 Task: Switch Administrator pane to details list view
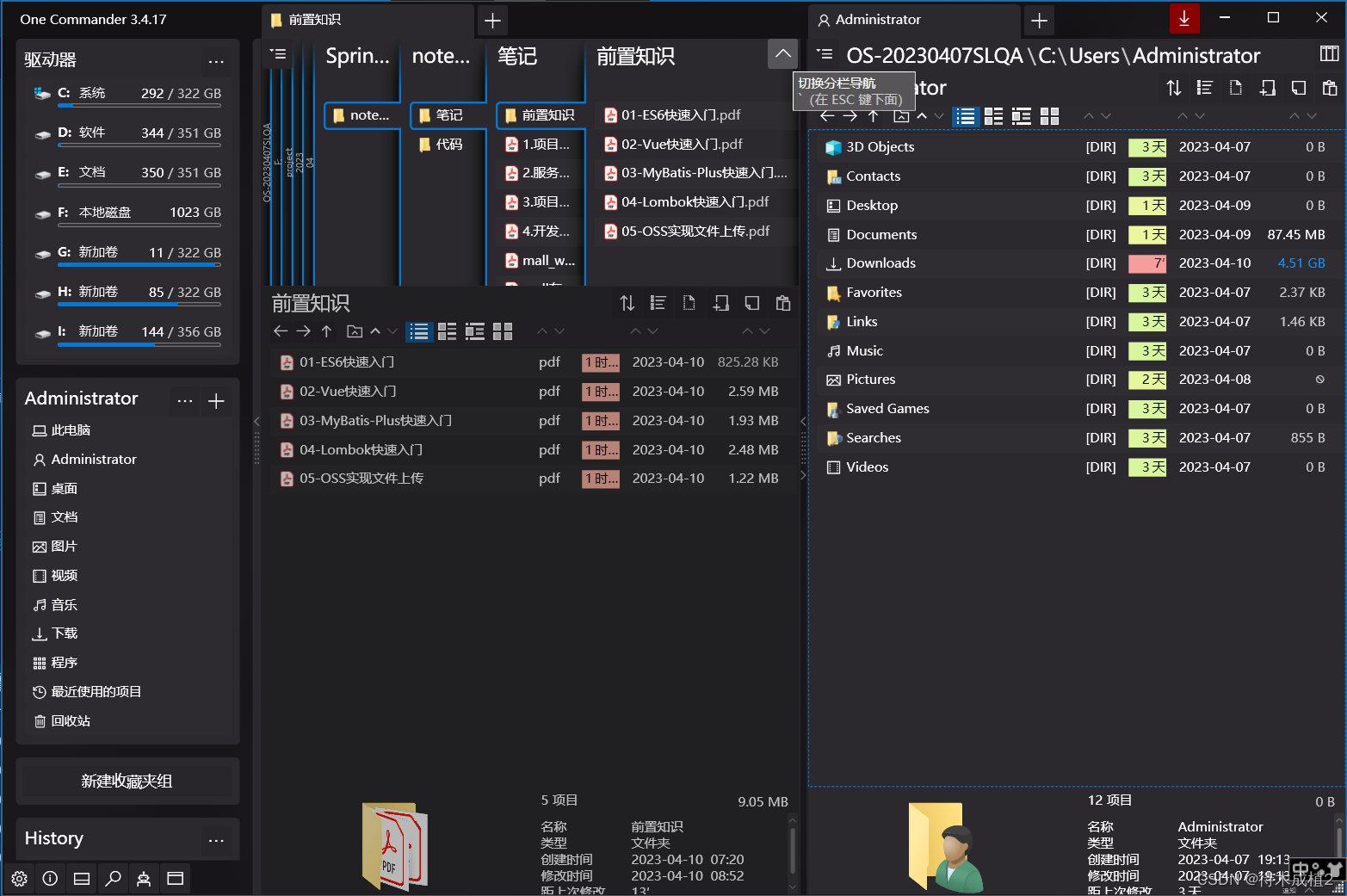tap(966, 116)
